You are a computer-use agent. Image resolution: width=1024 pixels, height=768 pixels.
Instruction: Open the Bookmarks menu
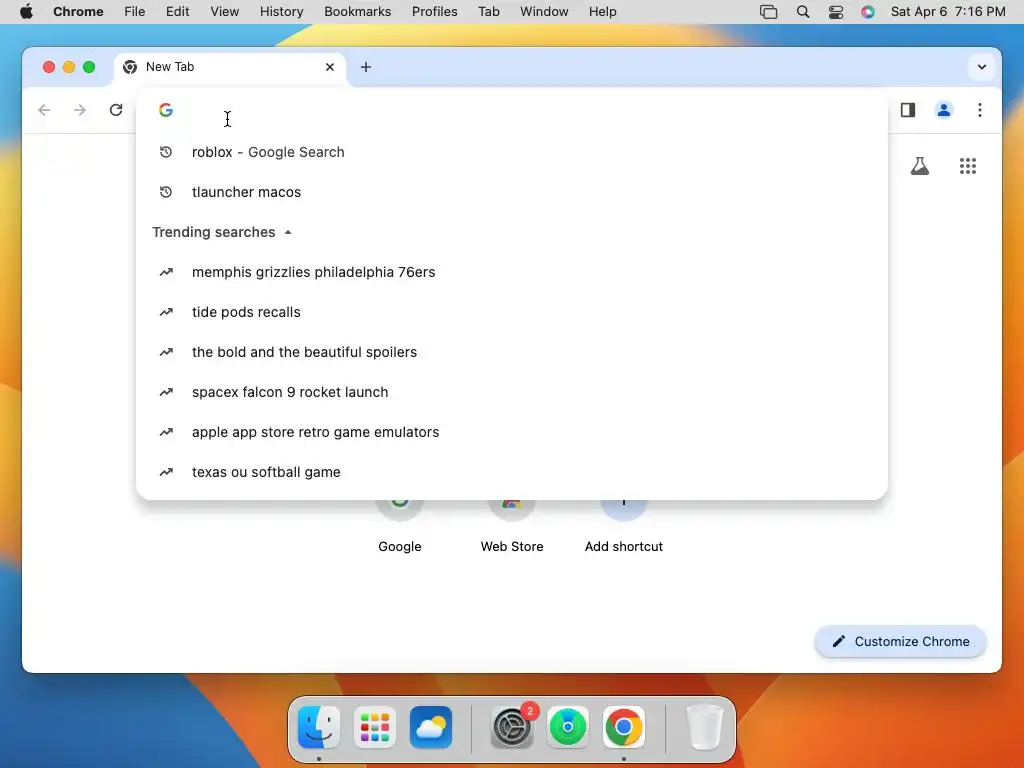click(x=357, y=12)
